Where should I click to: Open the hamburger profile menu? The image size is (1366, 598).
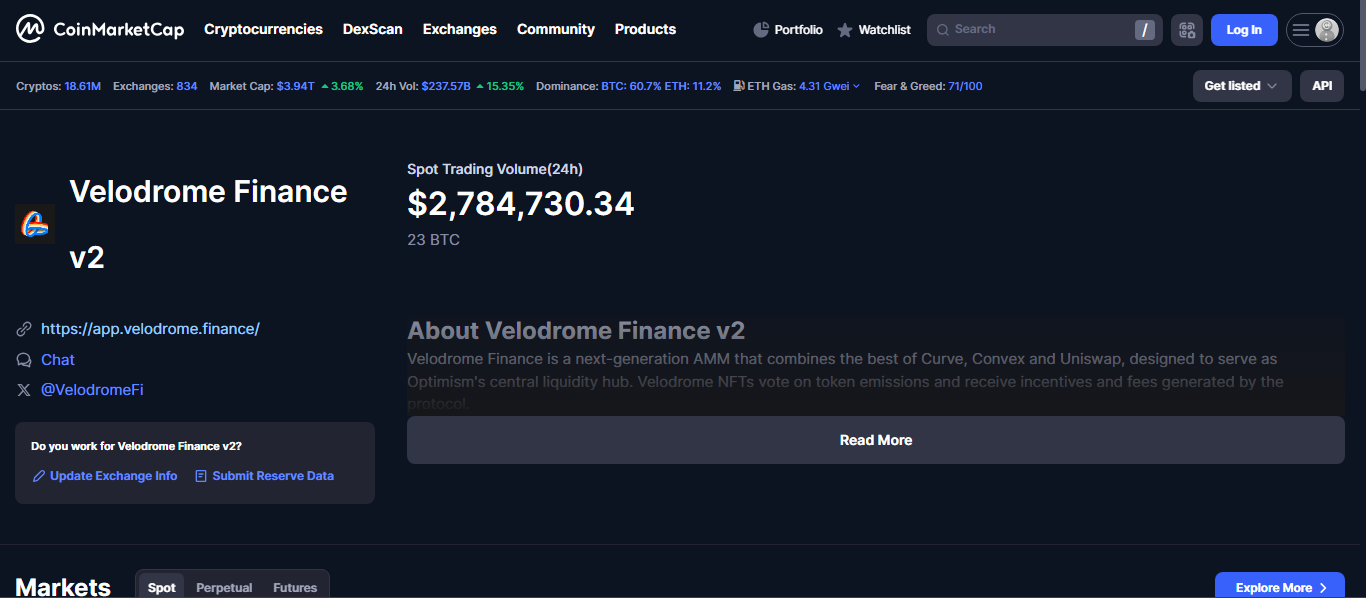pos(1301,30)
